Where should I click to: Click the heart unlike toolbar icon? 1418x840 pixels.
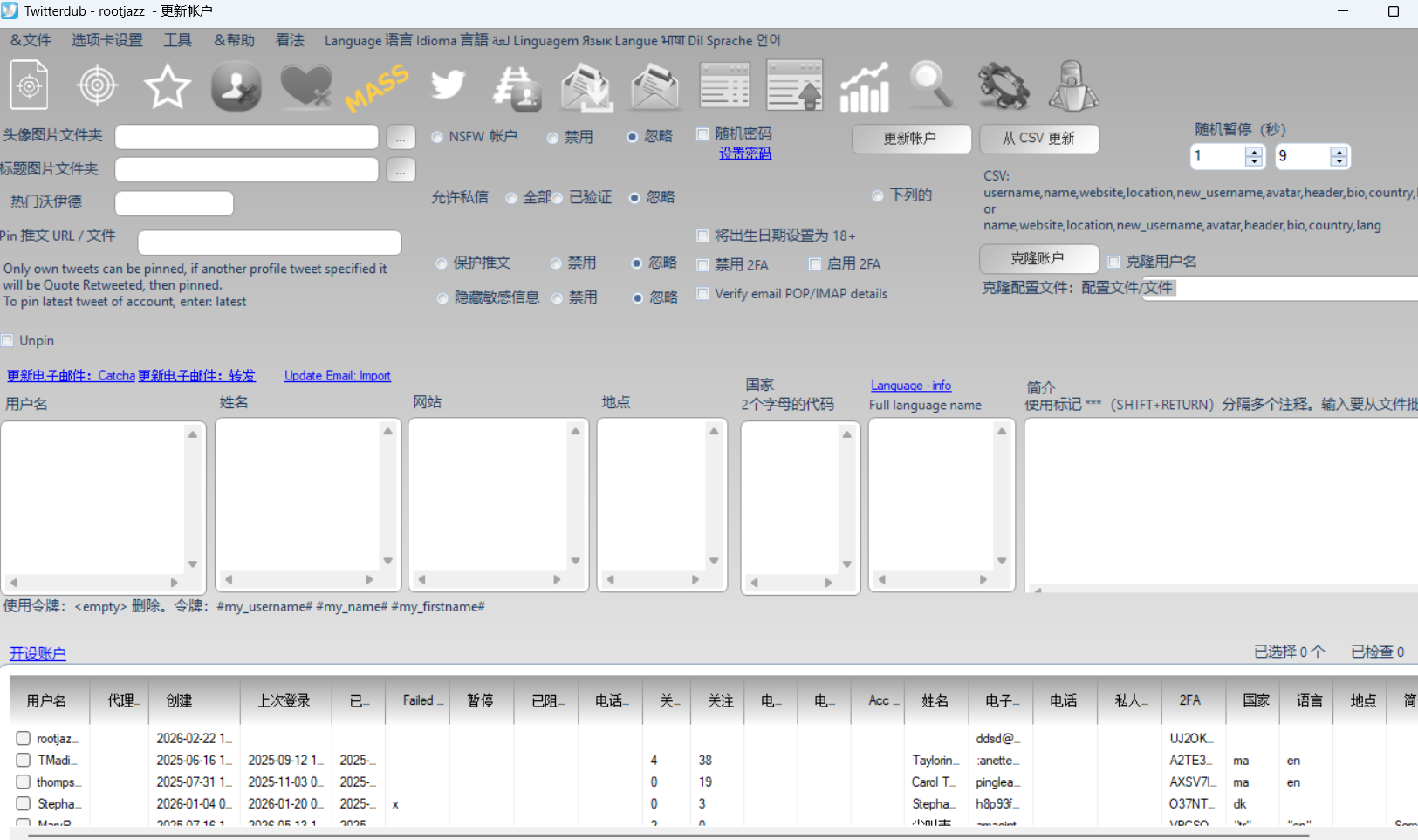306,86
